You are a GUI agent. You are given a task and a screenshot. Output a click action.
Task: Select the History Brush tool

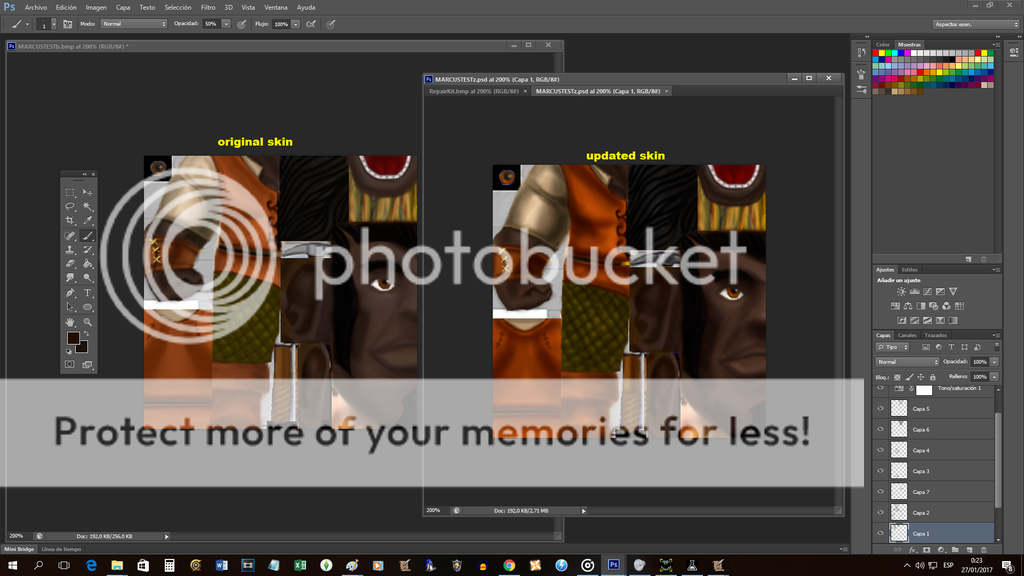click(x=88, y=249)
